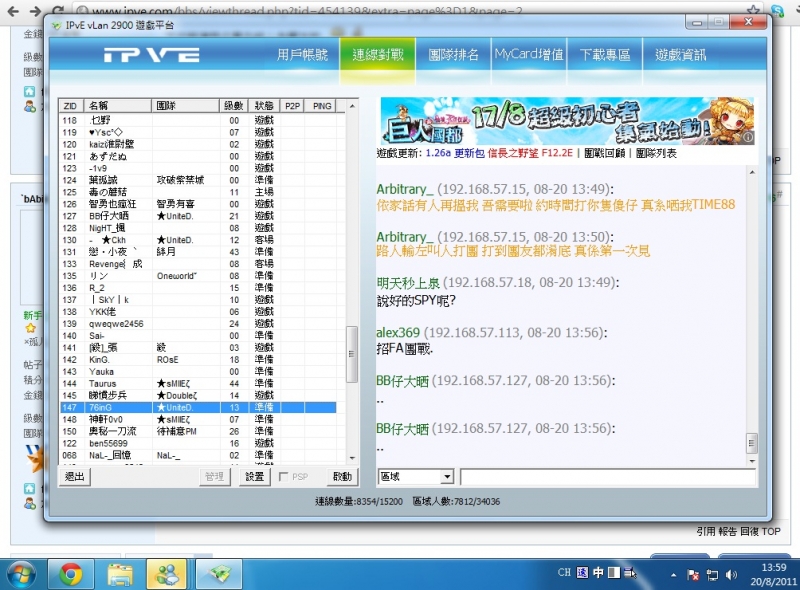Image resolution: width=800 pixels, height=590 pixels.
Task: Sort player list by 級數 column
Action: pyautogui.click(x=233, y=105)
